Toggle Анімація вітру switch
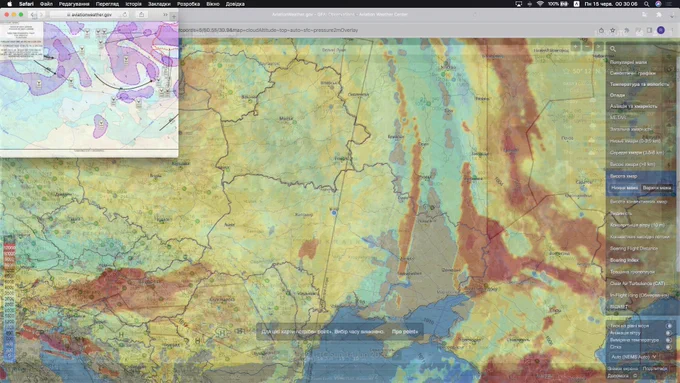680x383 pixels. click(669, 333)
